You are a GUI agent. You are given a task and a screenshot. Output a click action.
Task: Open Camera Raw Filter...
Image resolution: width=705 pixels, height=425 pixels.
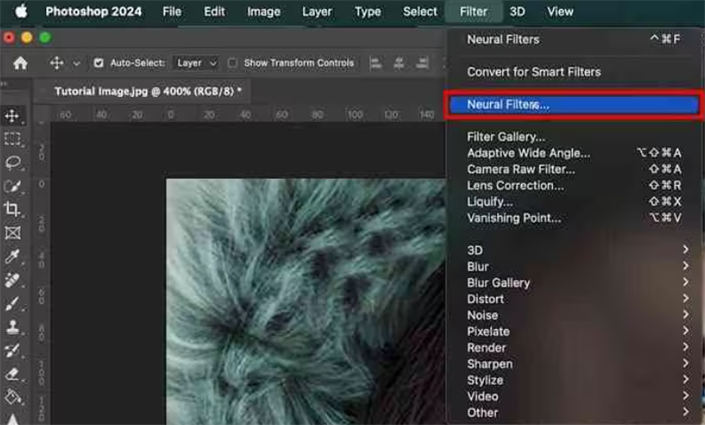(574, 169)
